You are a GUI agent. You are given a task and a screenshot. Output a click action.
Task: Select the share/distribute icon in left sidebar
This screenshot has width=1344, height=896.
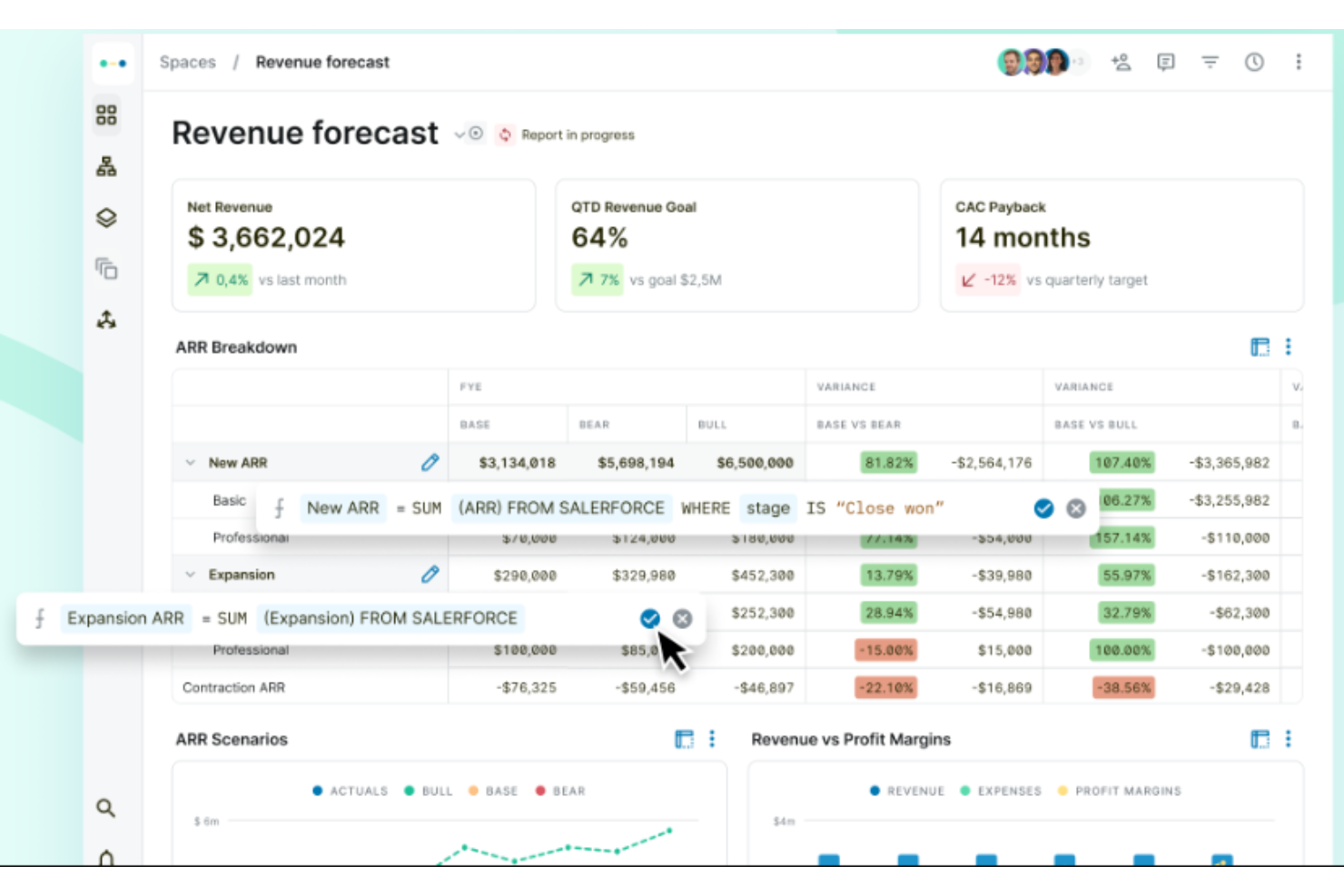(106, 320)
